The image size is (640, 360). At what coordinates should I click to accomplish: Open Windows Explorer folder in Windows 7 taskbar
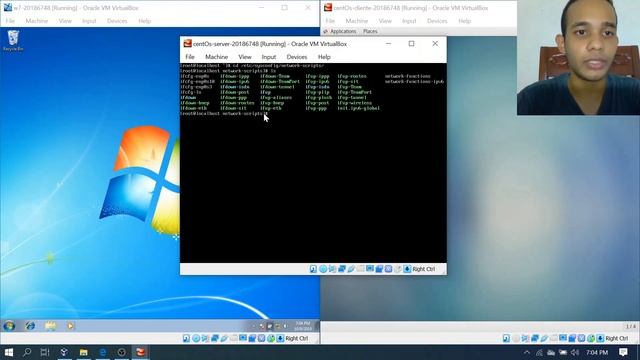(x=51, y=326)
